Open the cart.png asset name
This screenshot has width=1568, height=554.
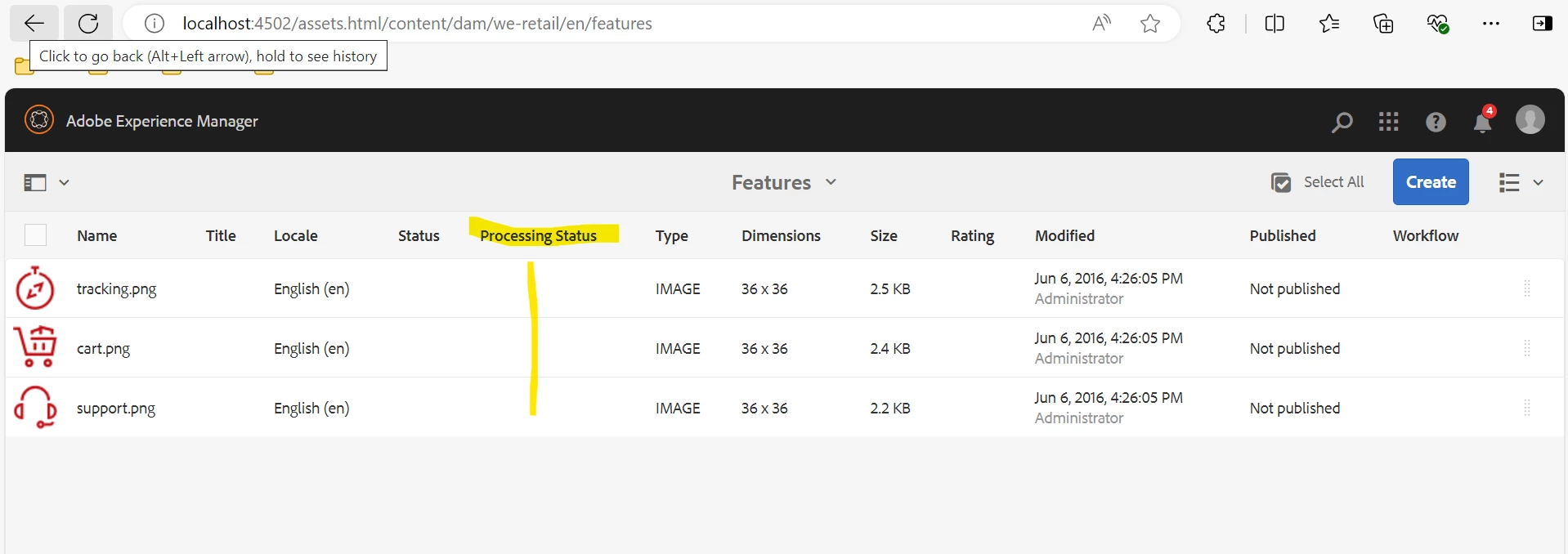(103, 348)
